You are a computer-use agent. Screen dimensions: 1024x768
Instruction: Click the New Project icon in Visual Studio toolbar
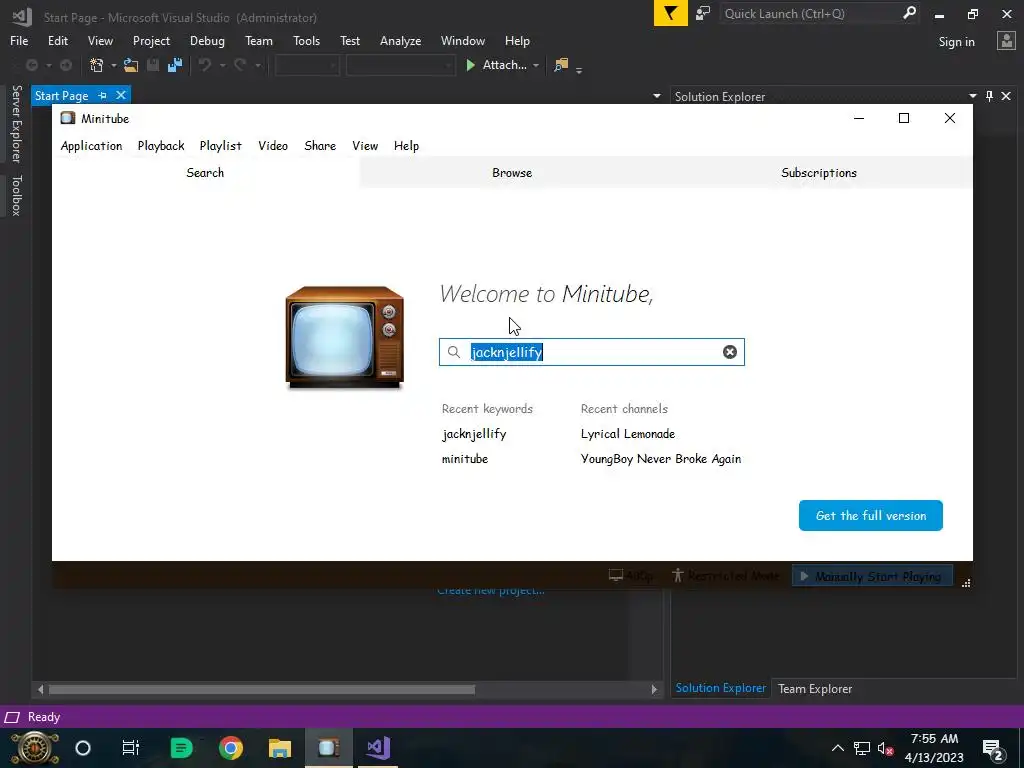click(x=97, y=65)
